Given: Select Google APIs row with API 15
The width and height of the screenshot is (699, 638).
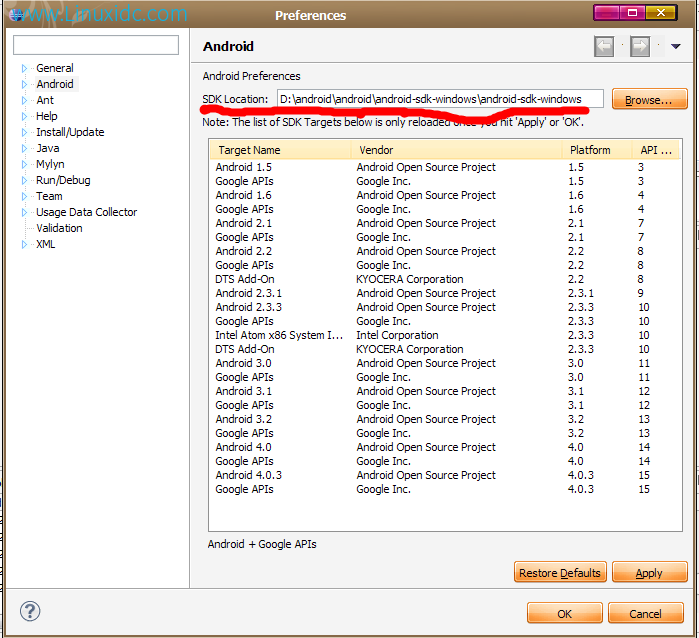Looking at the screenshot, I should [x=445, y=490].
